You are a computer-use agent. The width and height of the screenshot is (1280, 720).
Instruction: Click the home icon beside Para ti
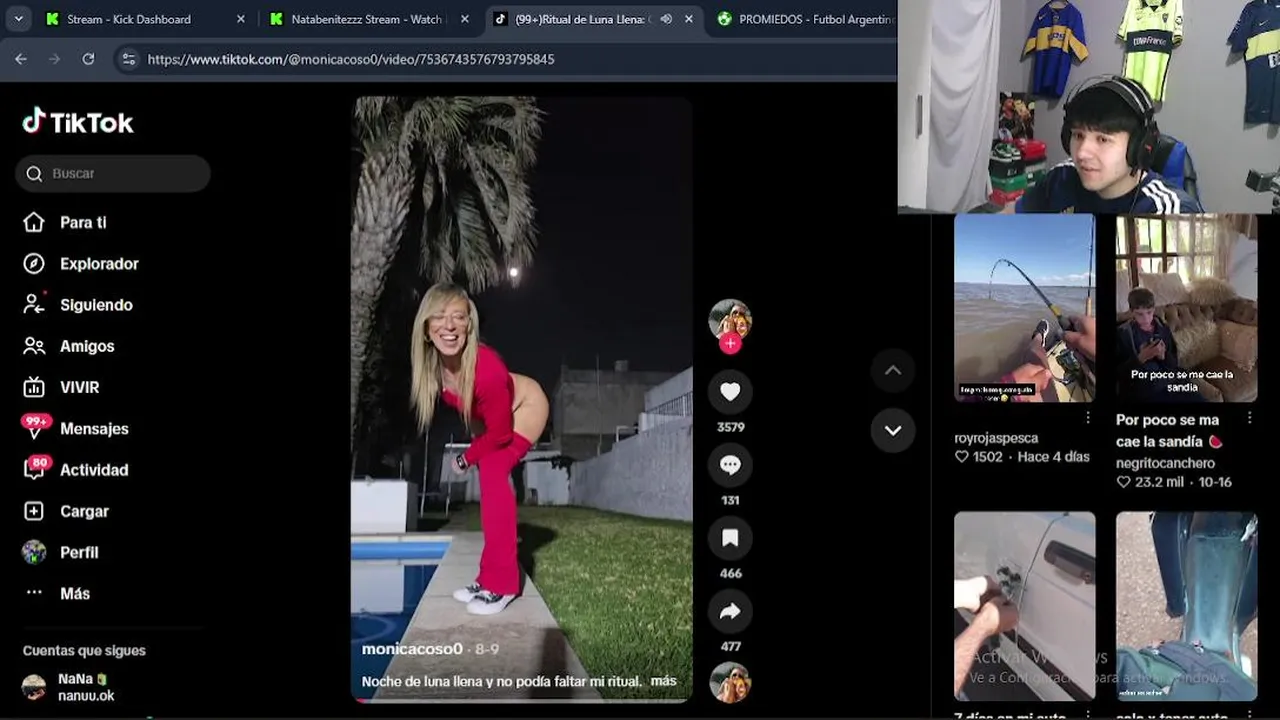click(34, 222)
